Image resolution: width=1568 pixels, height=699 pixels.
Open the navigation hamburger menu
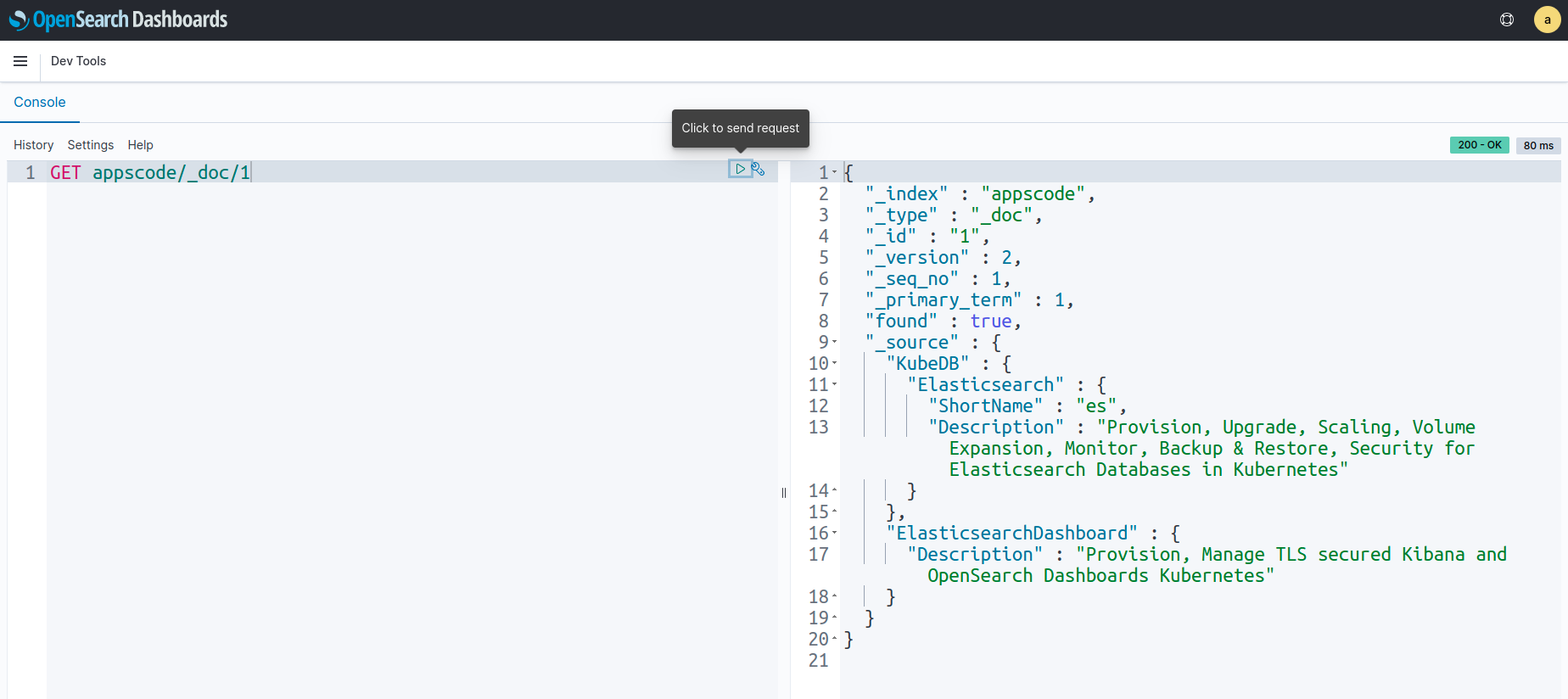(x=20, y=61)
